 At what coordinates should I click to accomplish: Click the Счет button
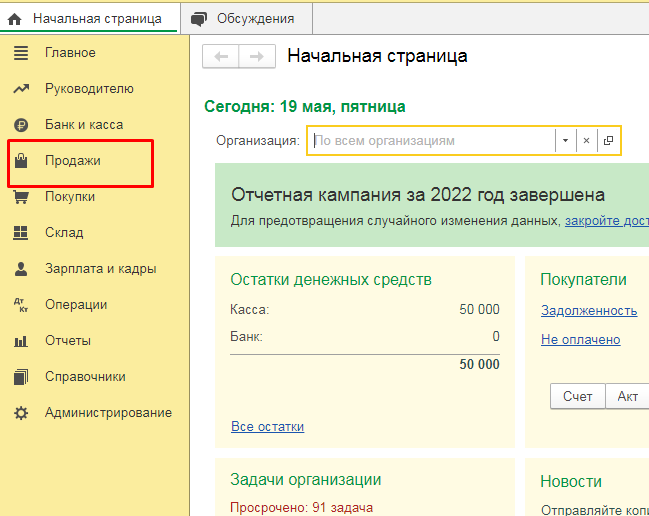tap(577, 396)
